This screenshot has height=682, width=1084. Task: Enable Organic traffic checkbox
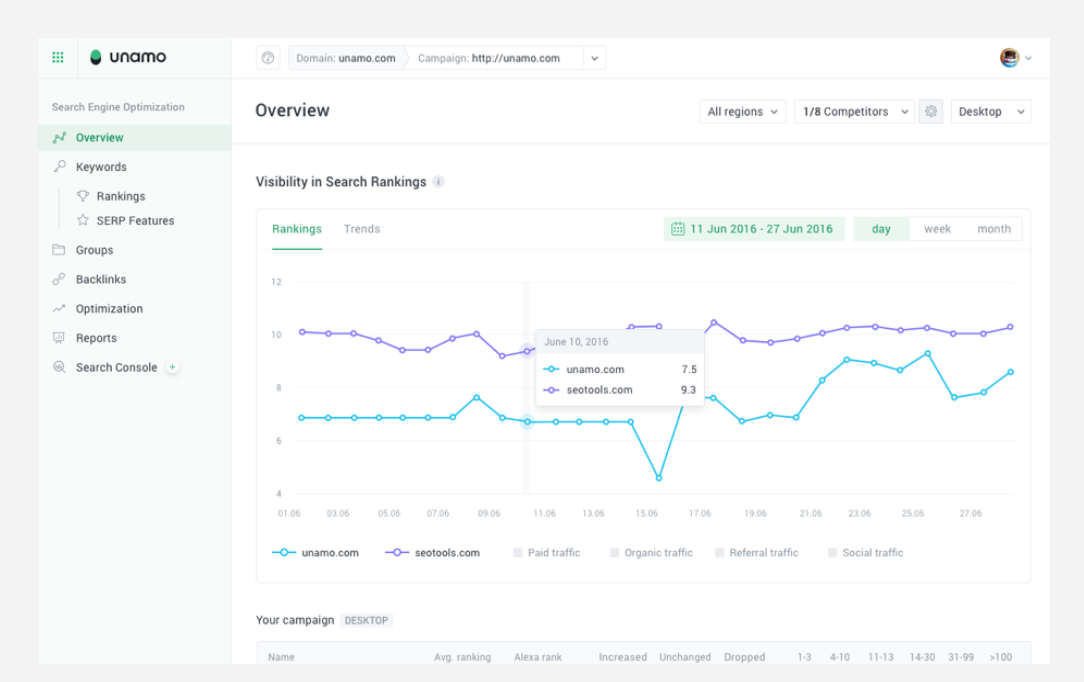coord(615,553)
